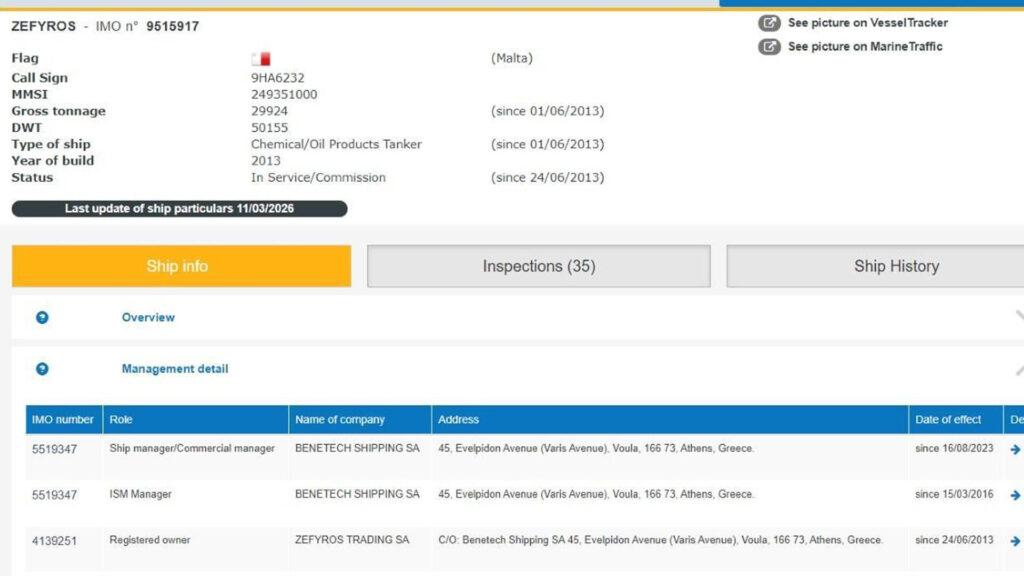Click IMO 5519347 in Ship manager row
Viewport: 1024px width, 576px height.
[54, 449]
